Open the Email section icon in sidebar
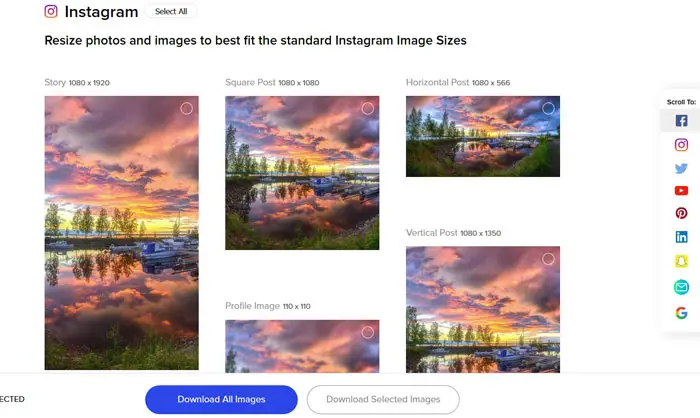 point(681,287)
